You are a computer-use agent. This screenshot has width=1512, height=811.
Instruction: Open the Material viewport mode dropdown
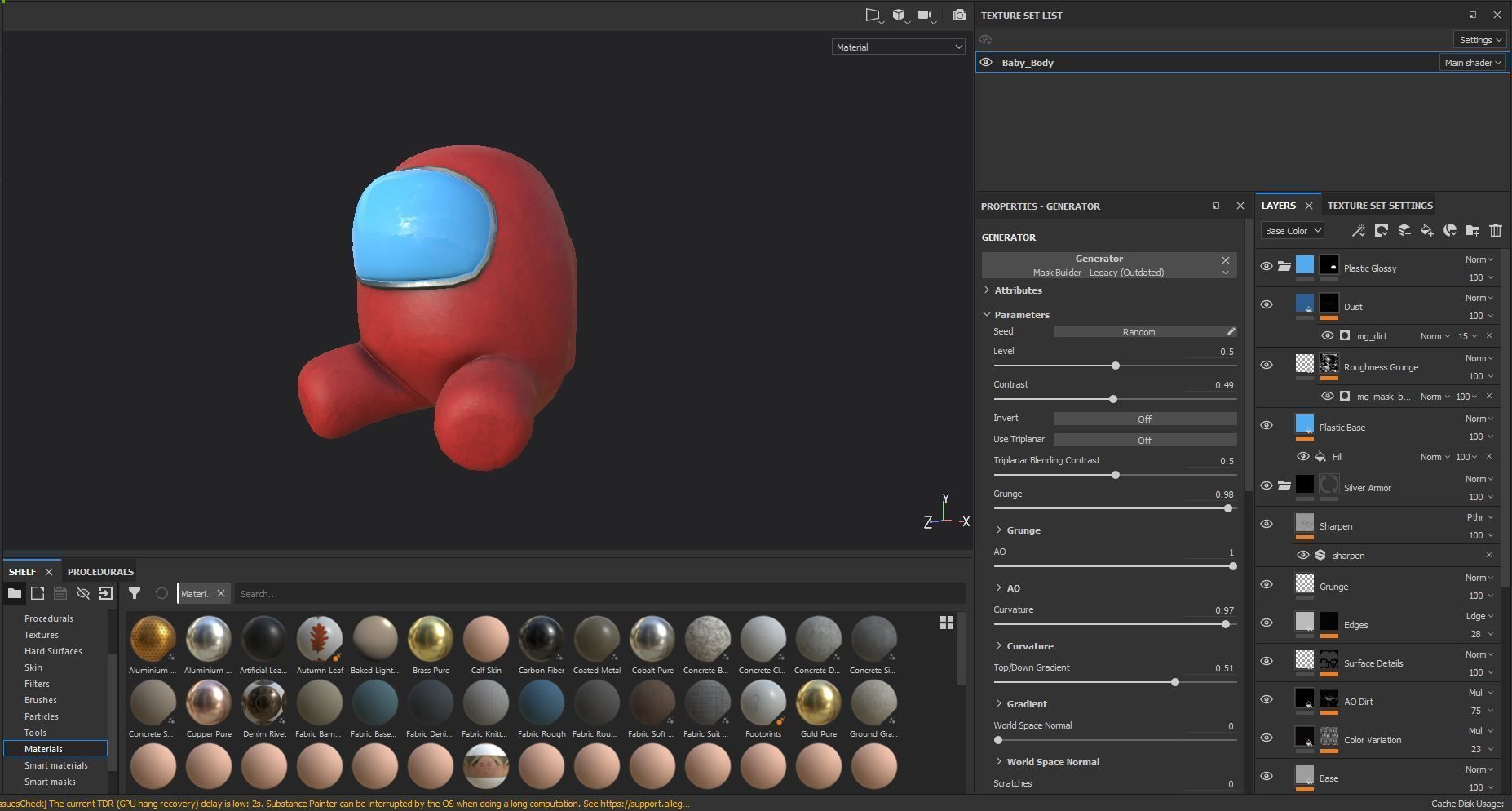tap(899, 47)
